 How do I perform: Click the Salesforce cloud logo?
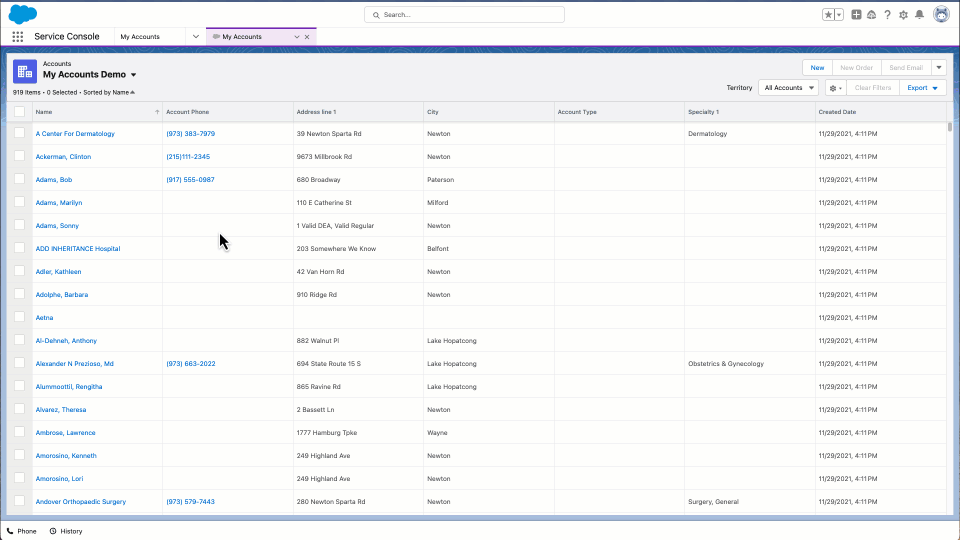22,14
